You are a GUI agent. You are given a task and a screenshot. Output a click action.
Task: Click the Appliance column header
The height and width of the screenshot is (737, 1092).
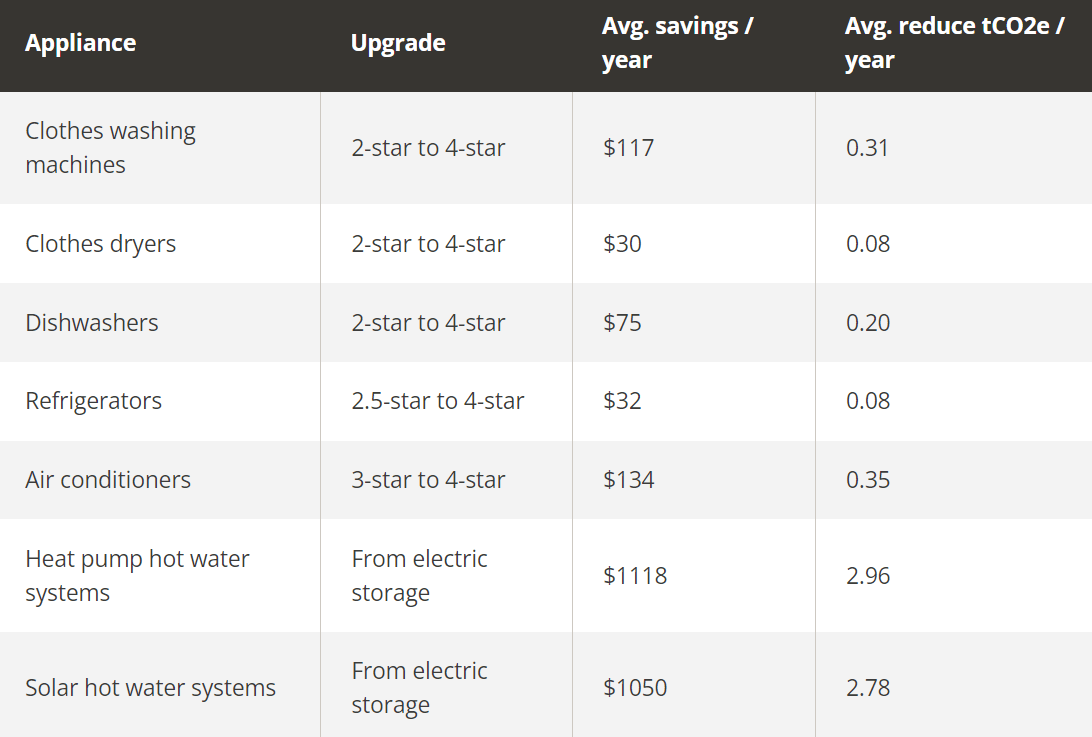click(x=81, y=43)
